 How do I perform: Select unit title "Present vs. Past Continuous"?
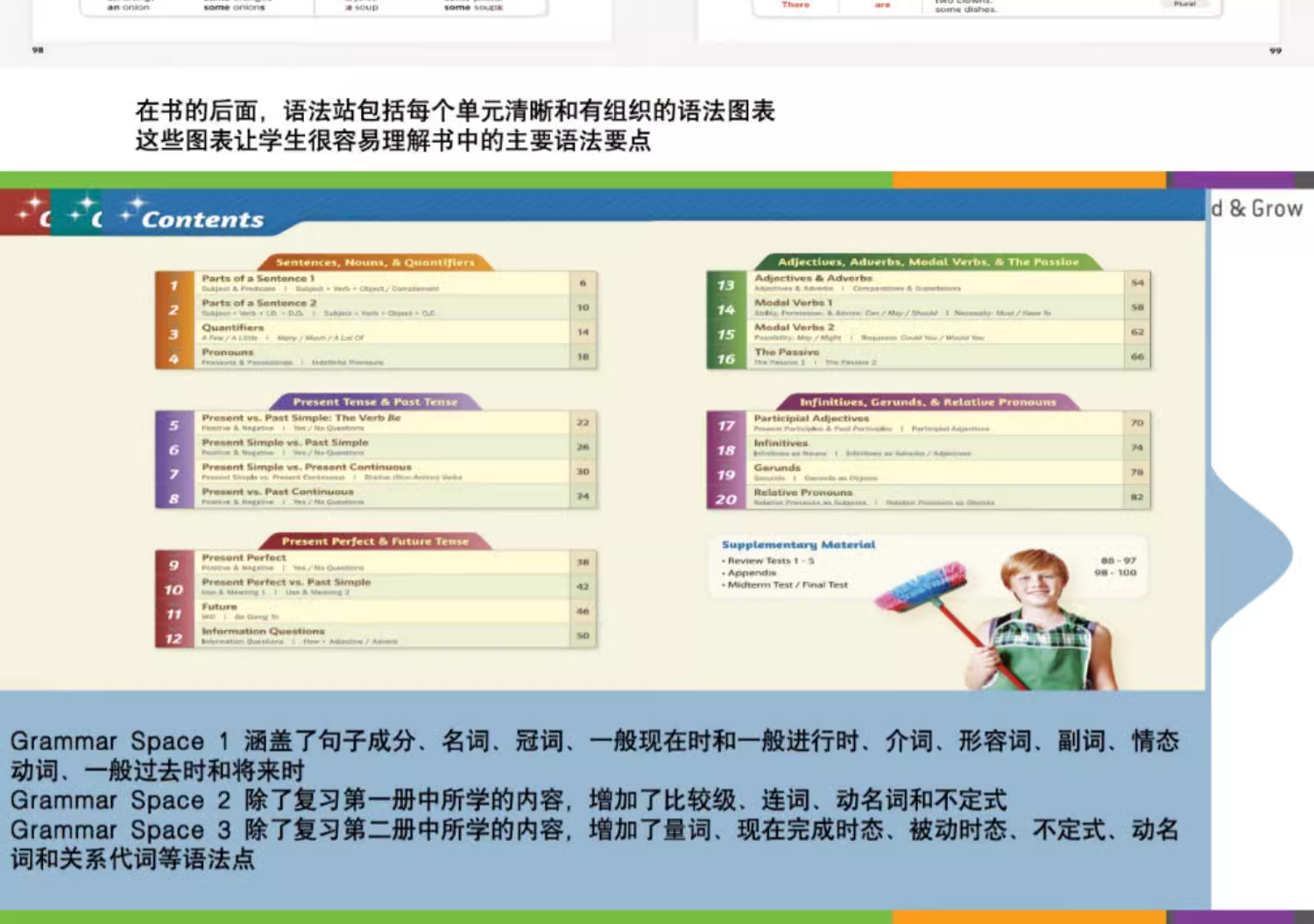tap(277, 491)
